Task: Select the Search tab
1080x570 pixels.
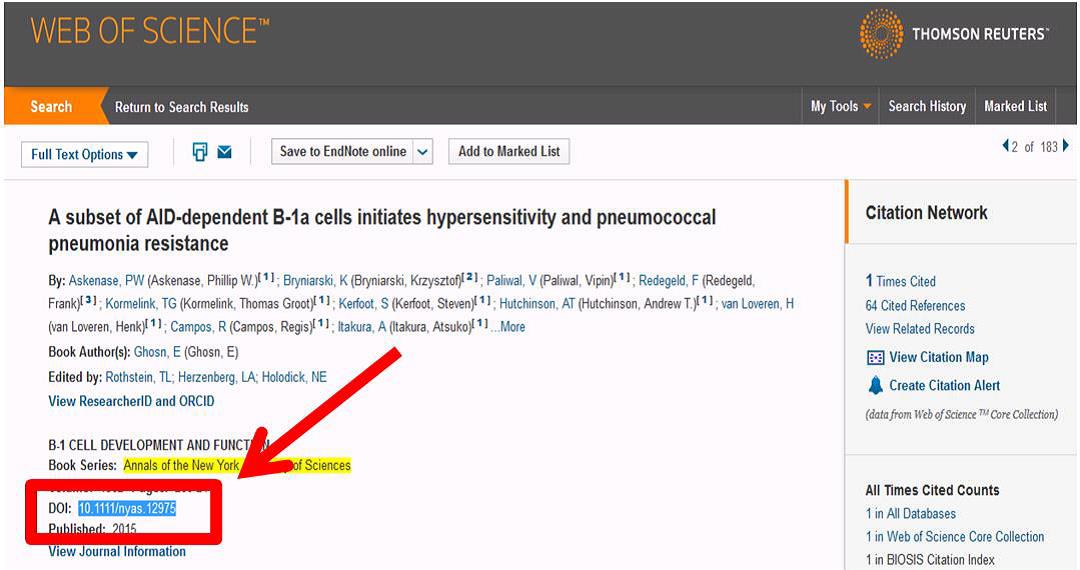Action: pos(51,106)
